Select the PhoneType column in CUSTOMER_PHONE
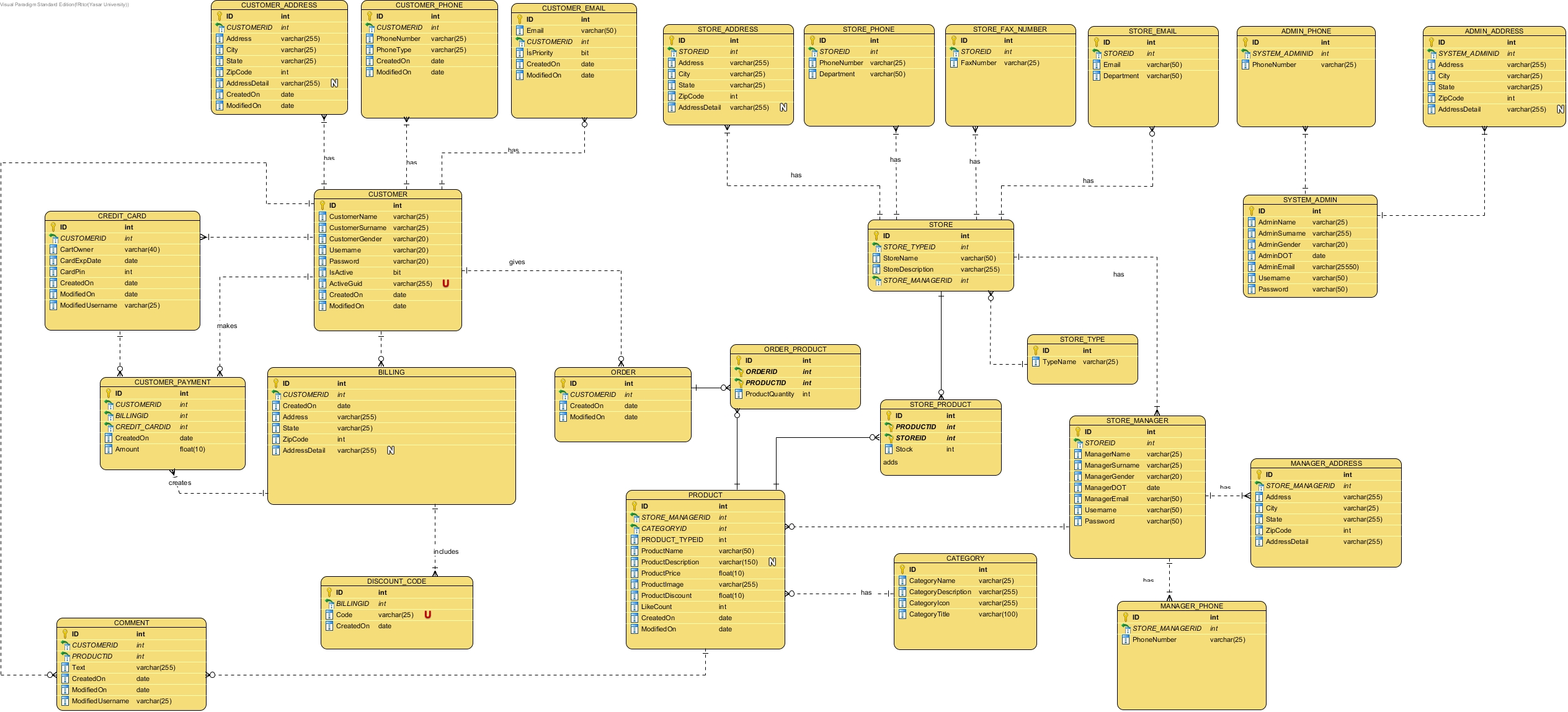Image resolution: width=1568 pixels, height=712 pixels. point(429,50)
